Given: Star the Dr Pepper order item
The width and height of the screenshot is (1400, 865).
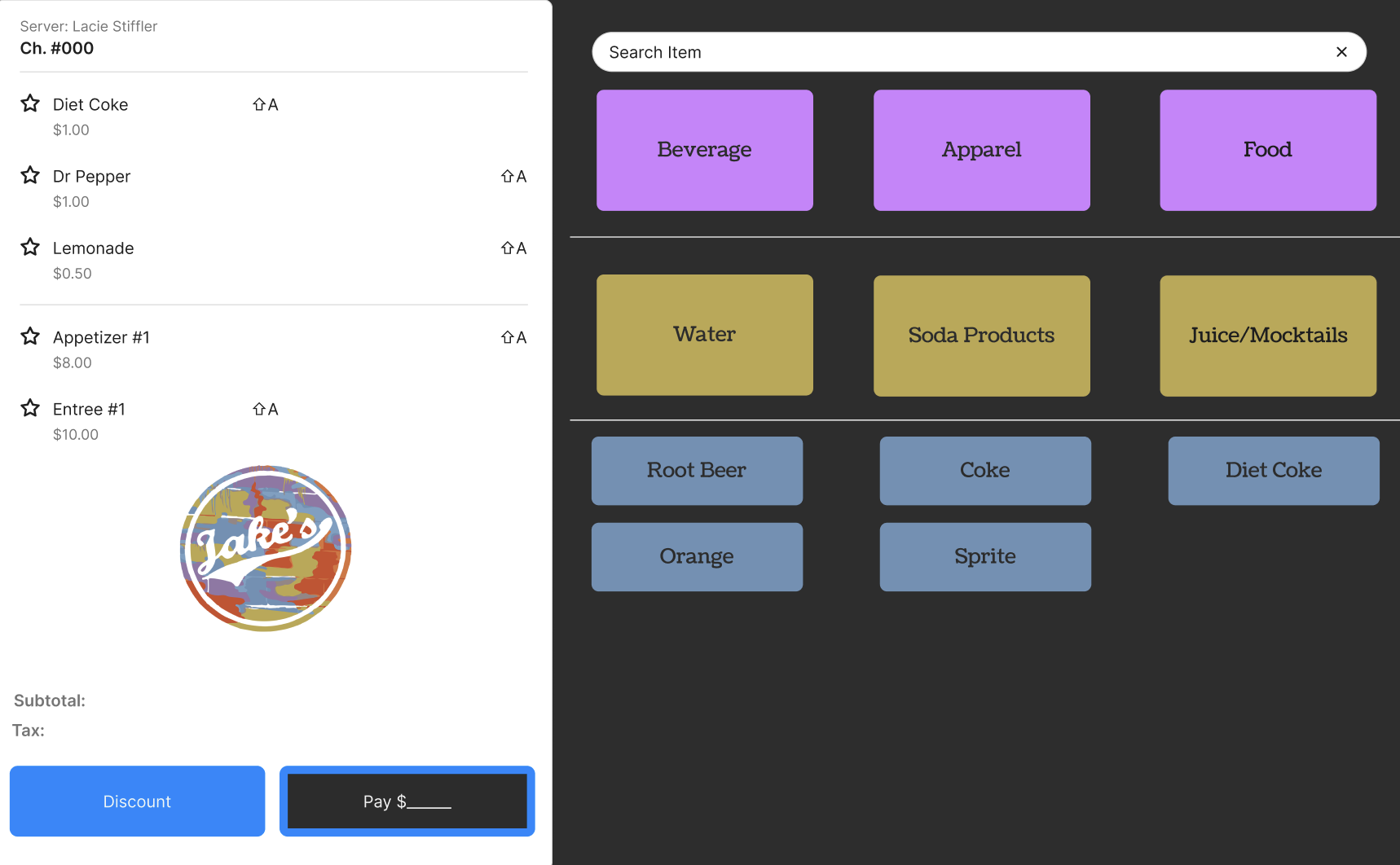Looking at the screenshot, I should pyautogui.click(x=30, y=175).
